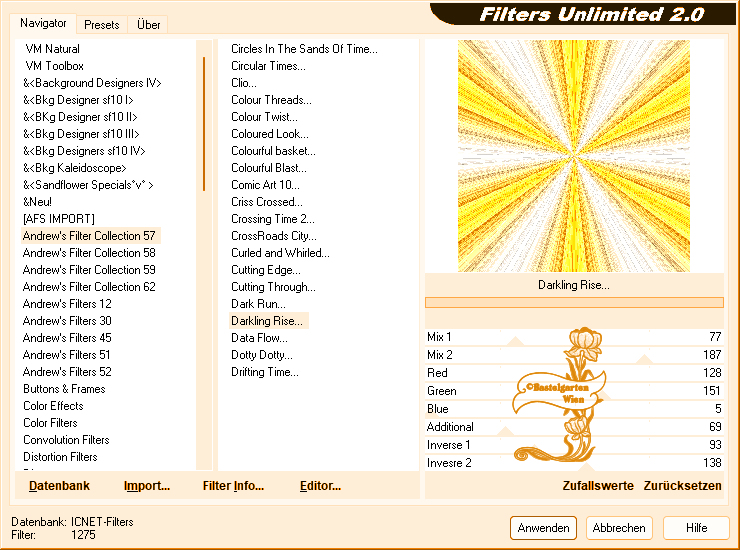Viewport: 740px width, 550px height.
Task: Choose Colourful basket... filter
Action: click(273, 151)
